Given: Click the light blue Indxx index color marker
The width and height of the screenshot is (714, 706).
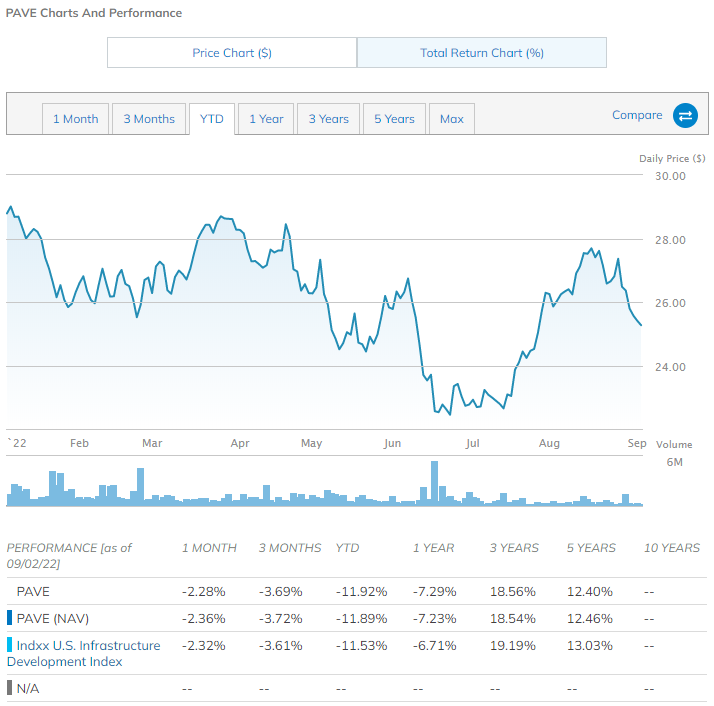Looking at the screenshot, I should click(10, 646).
